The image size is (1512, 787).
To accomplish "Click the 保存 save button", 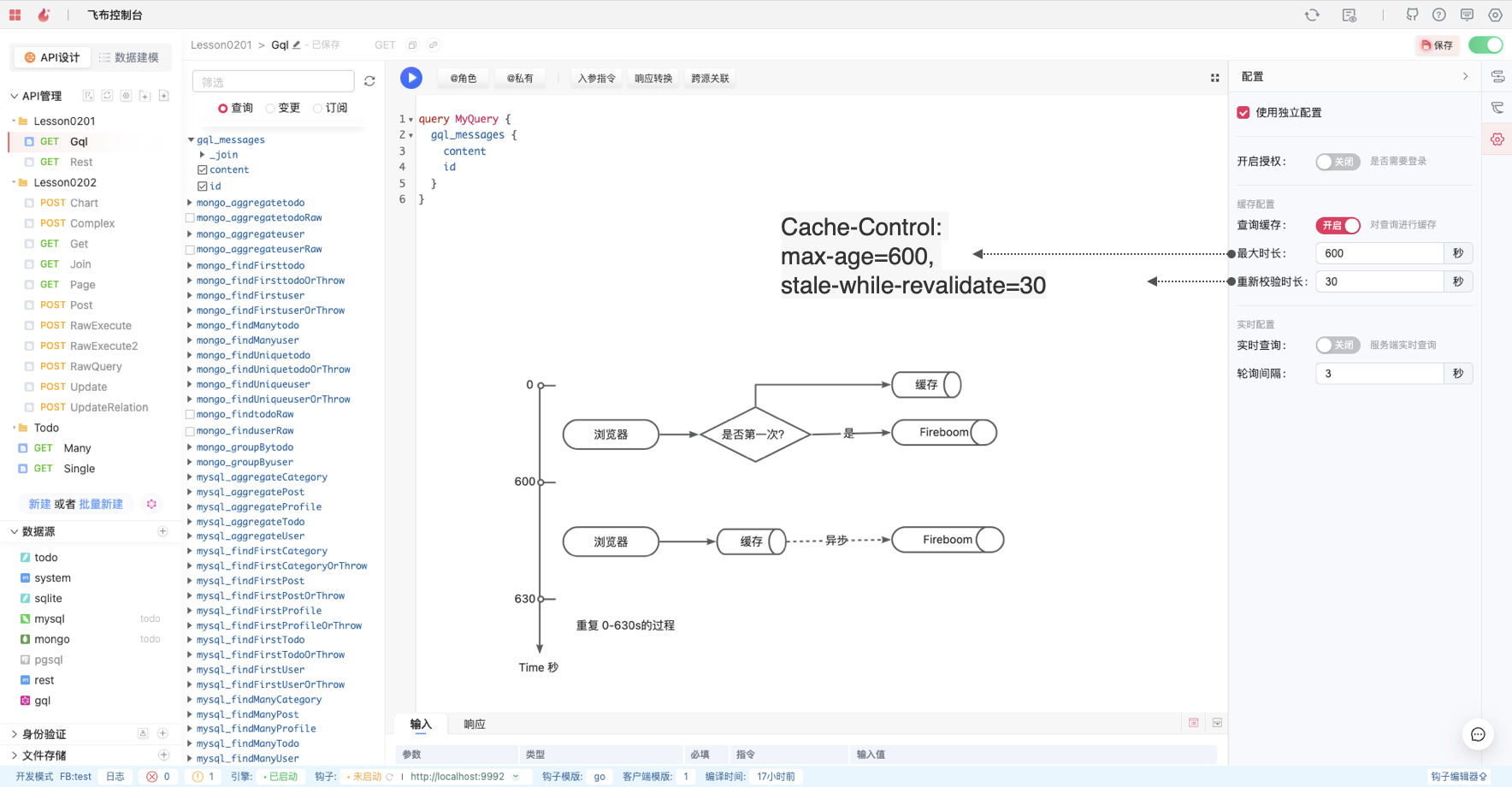I will point(1437,45).
